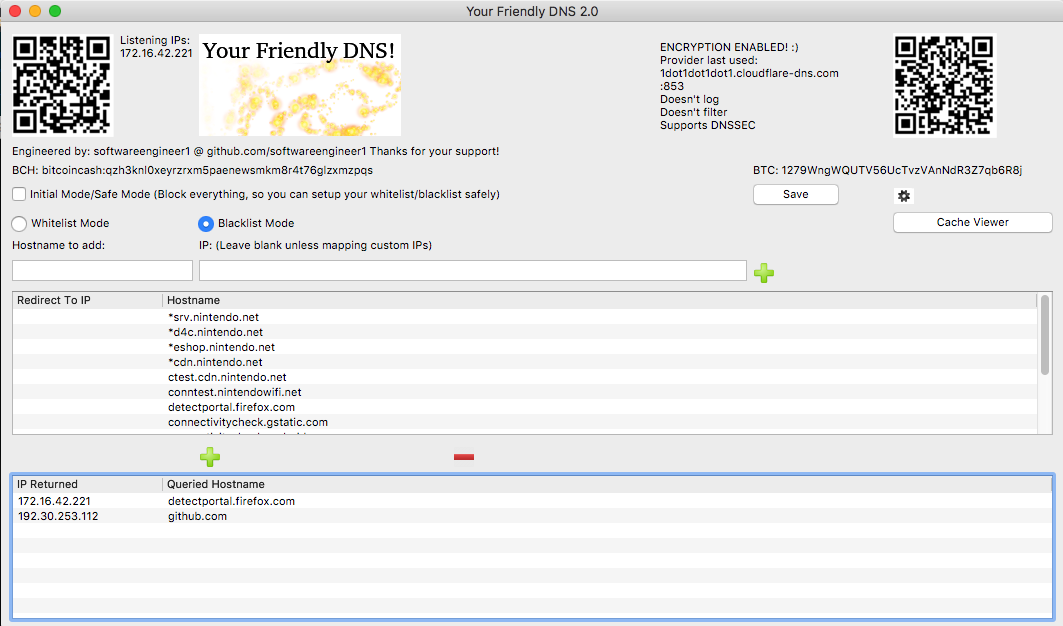Screen dimensions: 1063x626
Task: Click the BTC address text
Action: (887, 170)
